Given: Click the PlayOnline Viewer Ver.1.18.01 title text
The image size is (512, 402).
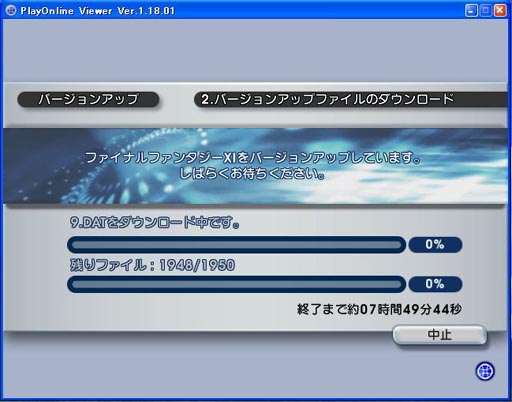Looking at the screenshot, I should point(98,11).
